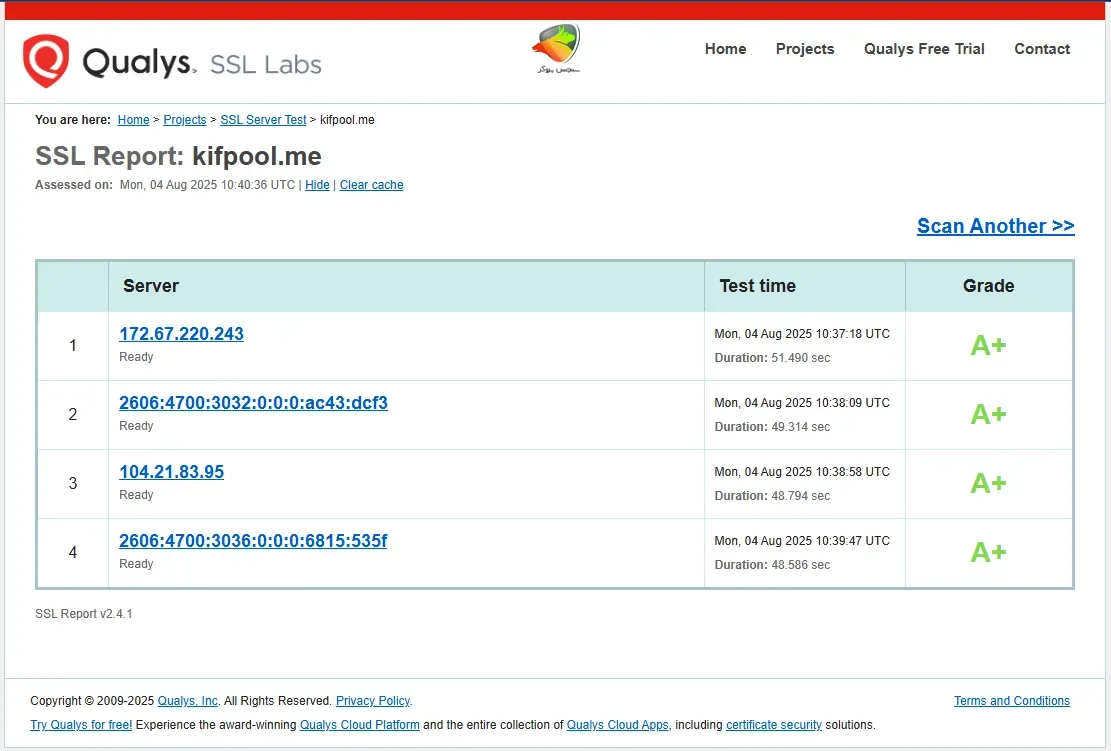Open the Contact navigation menu item
1111x751 pixels.
tap(1042, 49)
